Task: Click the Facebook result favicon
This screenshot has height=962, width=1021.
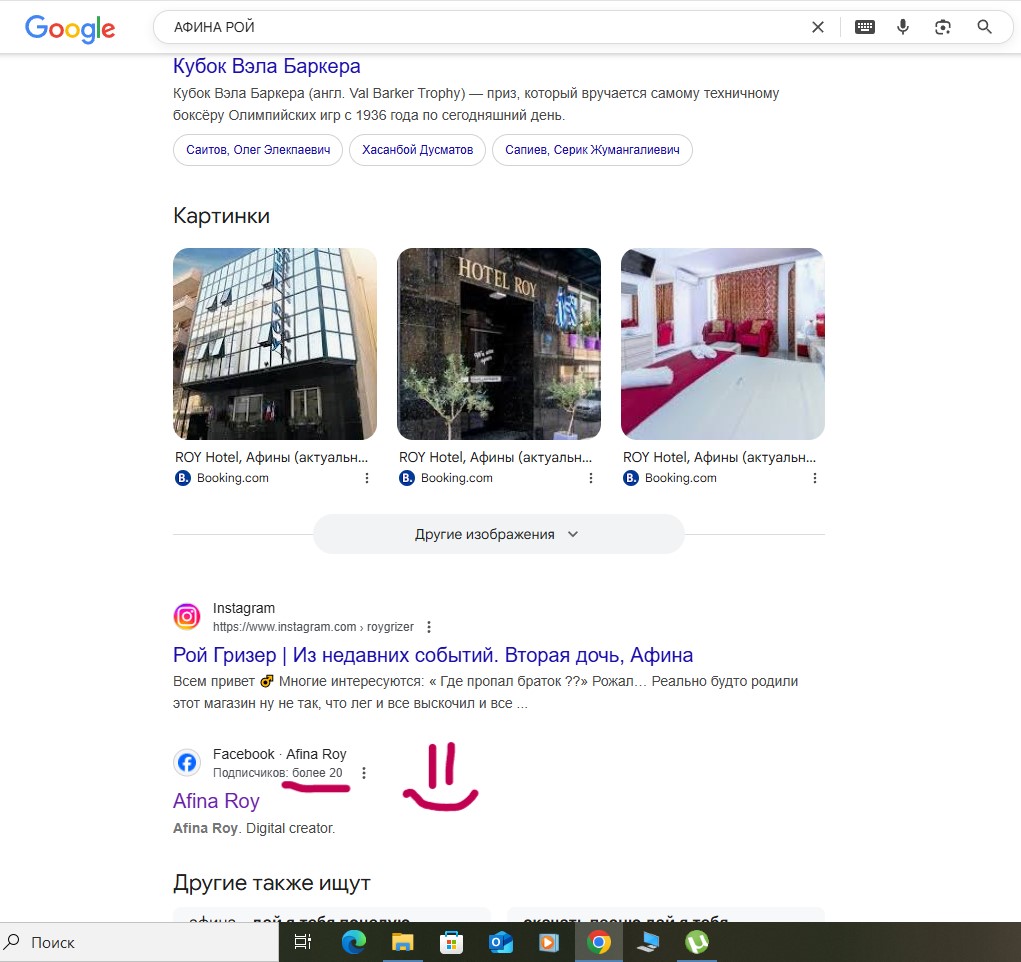Action: coord(187,762)
